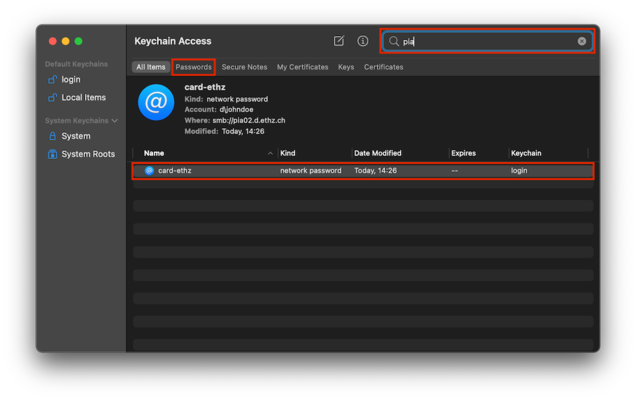The width and height of the screenshot is (636, 400).
Task: Select the card-ethz row in the list
Action: [x=363, y=171]
